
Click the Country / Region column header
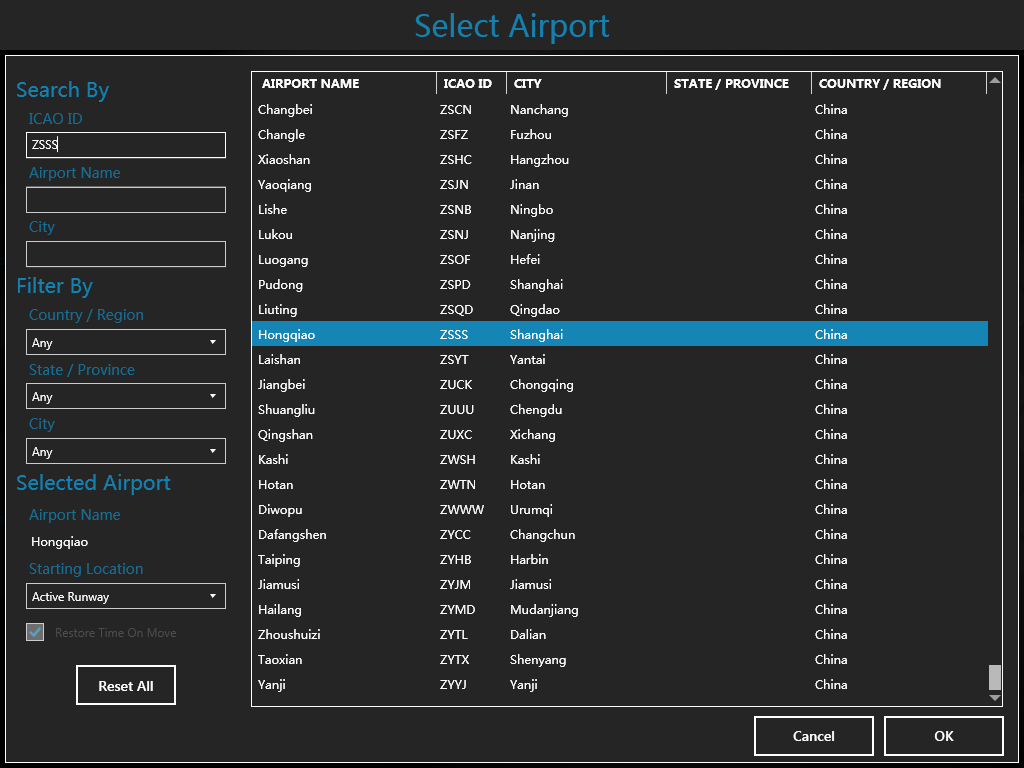(x=897, y=83)
